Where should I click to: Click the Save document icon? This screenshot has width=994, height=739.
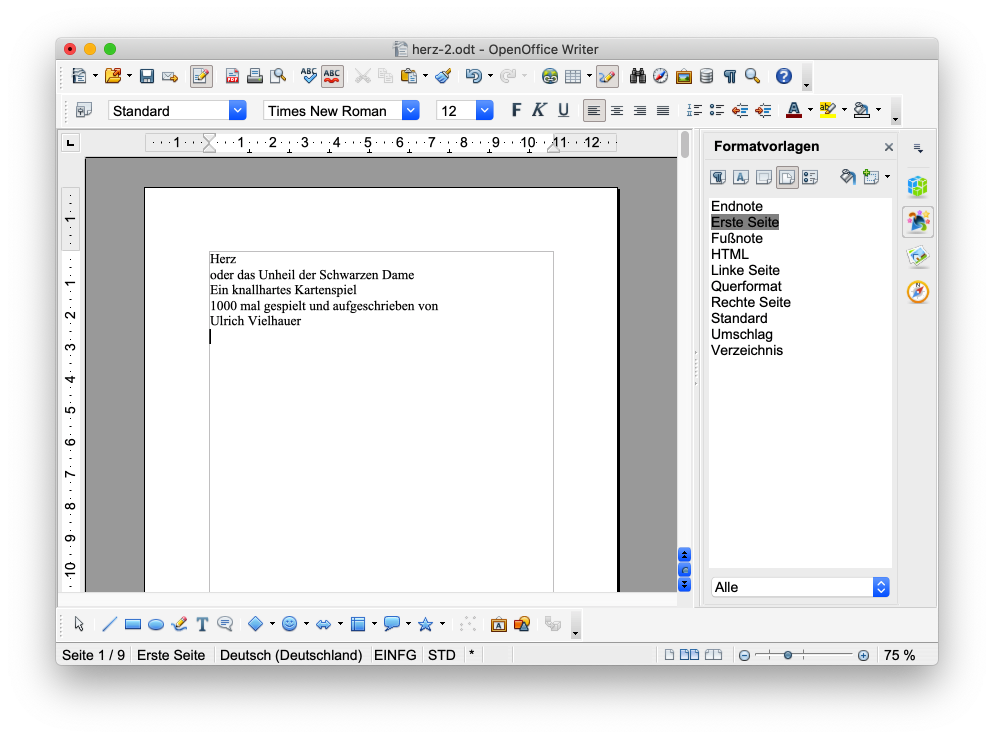[x=147, y=76]
